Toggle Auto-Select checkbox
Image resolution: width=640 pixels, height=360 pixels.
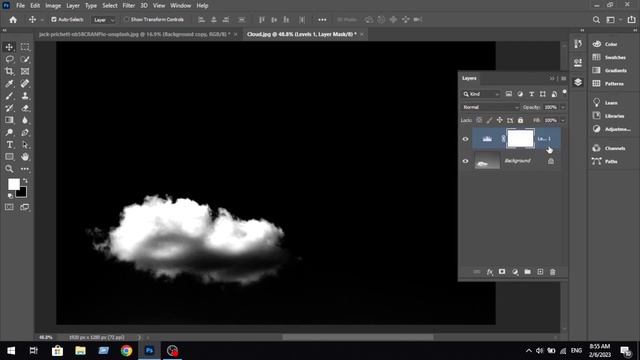click(x=53, y=20)
